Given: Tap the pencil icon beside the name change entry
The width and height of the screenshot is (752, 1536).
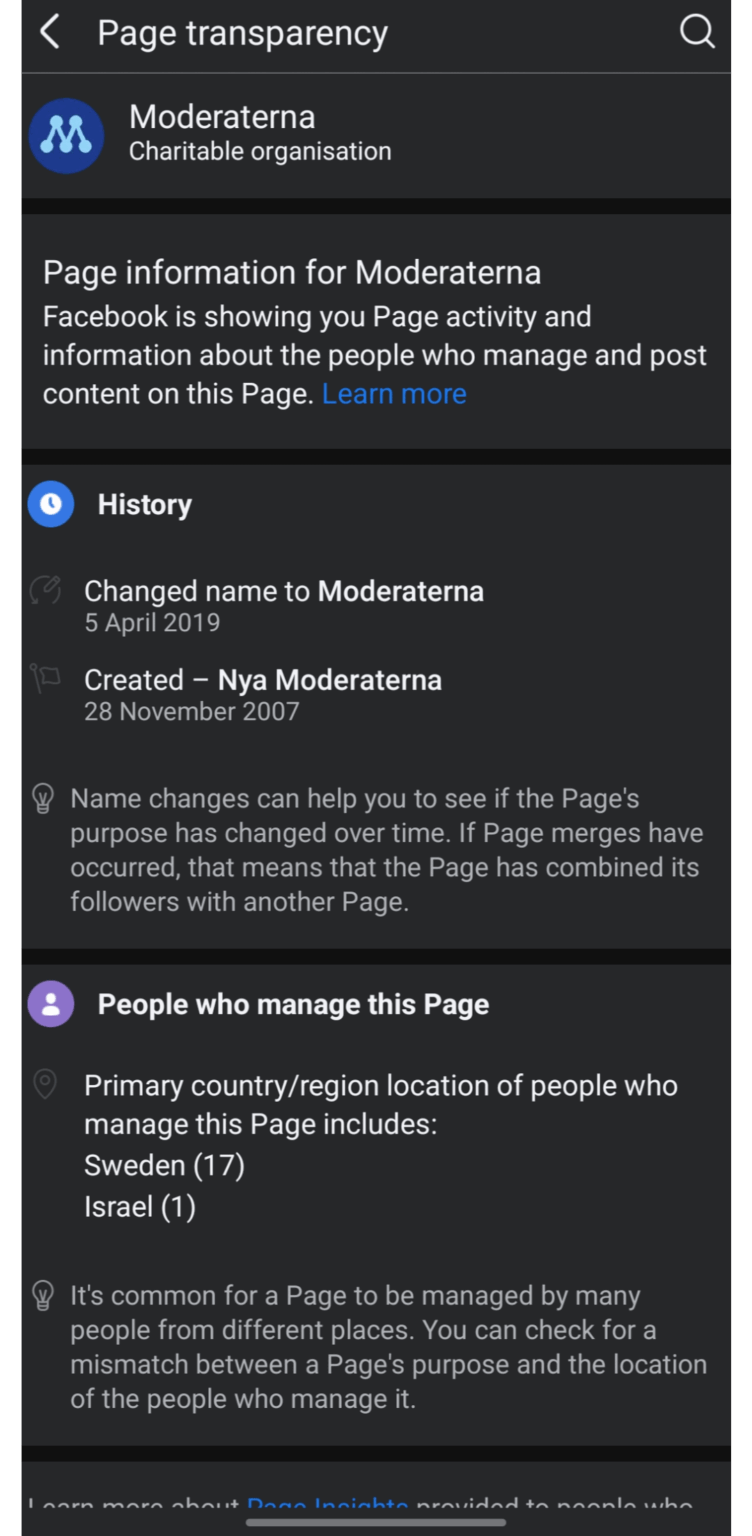Looking at the screenshot, I should (x=44, y=590).
